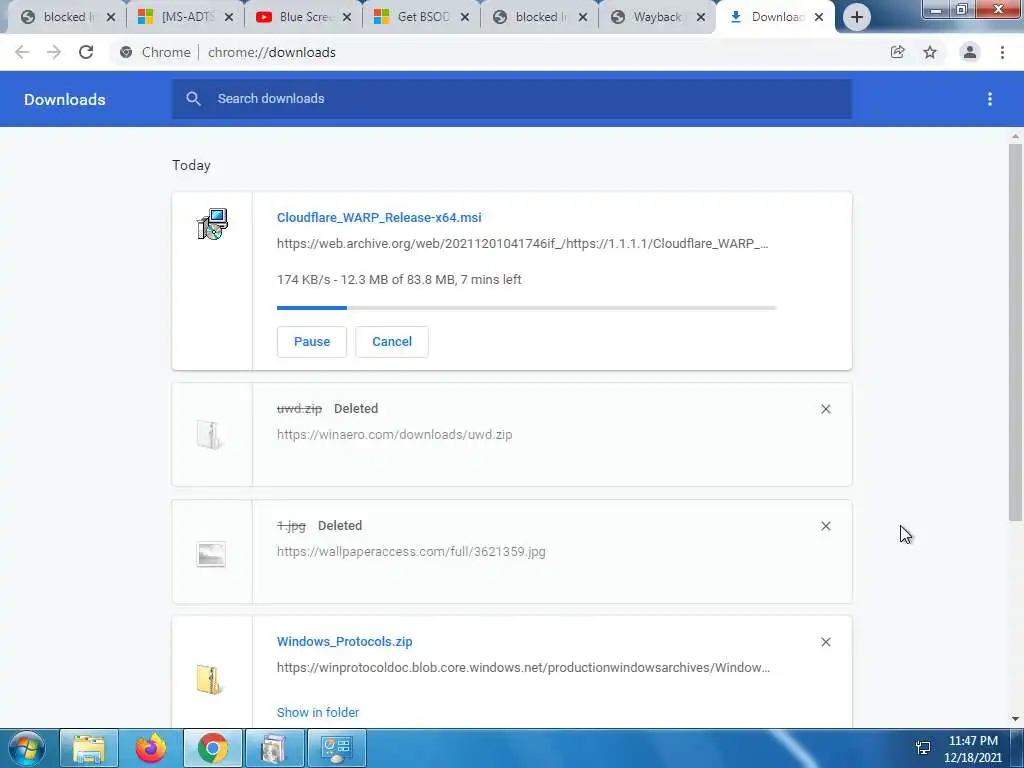Click the wallpaperaccess.com source URL

(x=411, y=551)
